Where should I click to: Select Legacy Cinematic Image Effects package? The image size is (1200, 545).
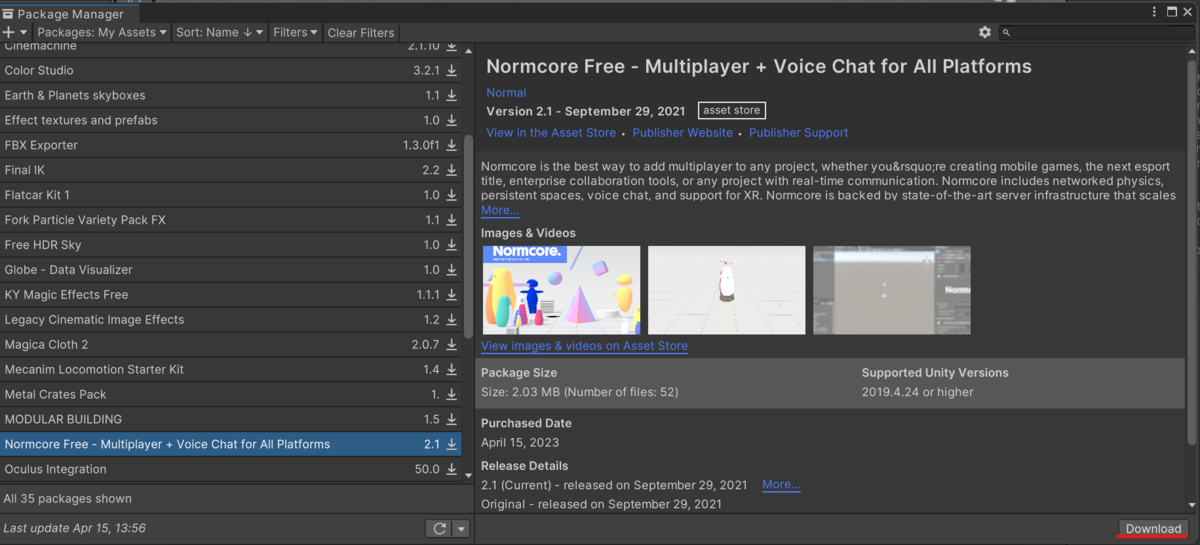[231, 320]
